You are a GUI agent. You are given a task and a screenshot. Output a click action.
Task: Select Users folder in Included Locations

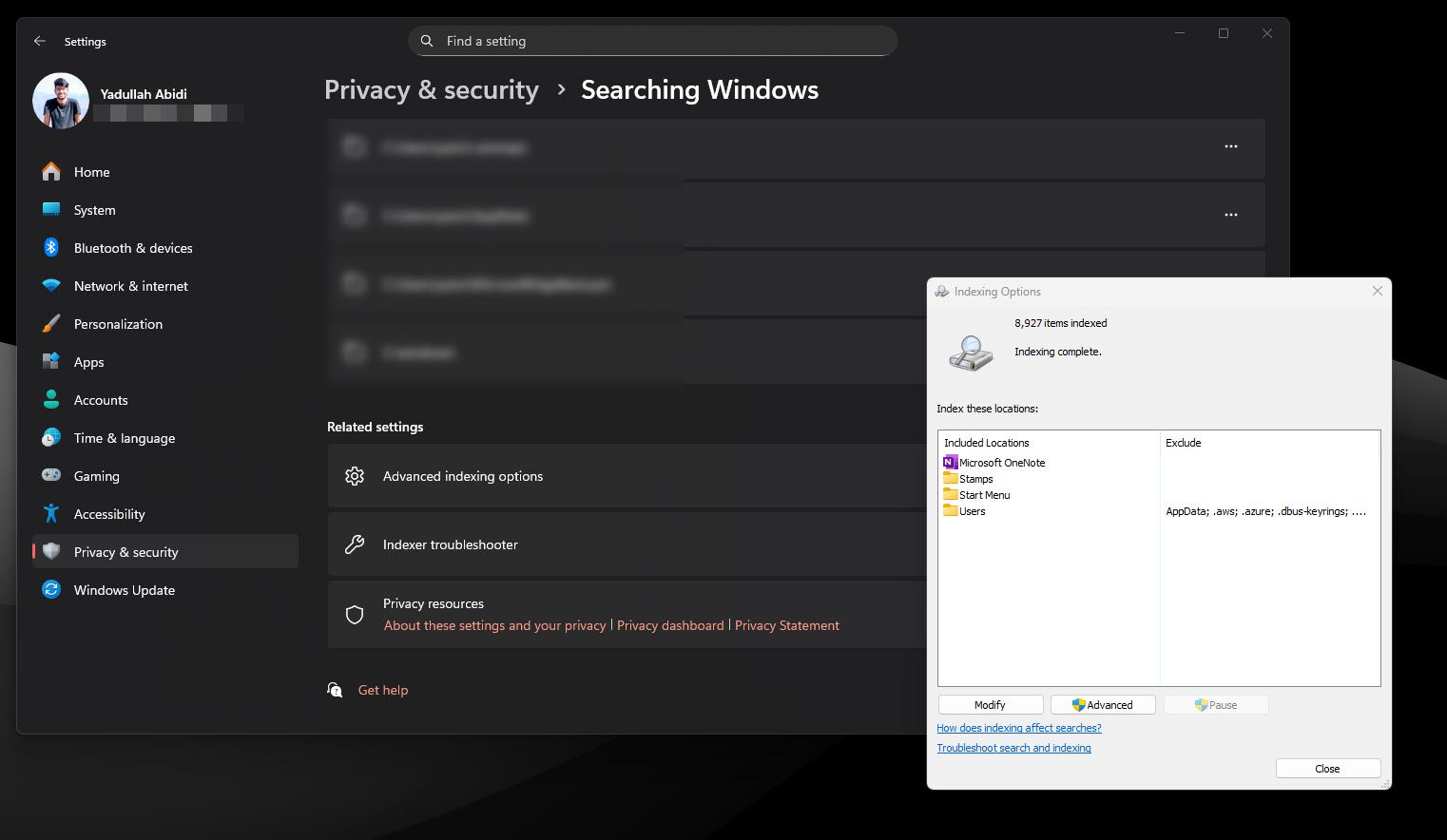tap(965, 511)
